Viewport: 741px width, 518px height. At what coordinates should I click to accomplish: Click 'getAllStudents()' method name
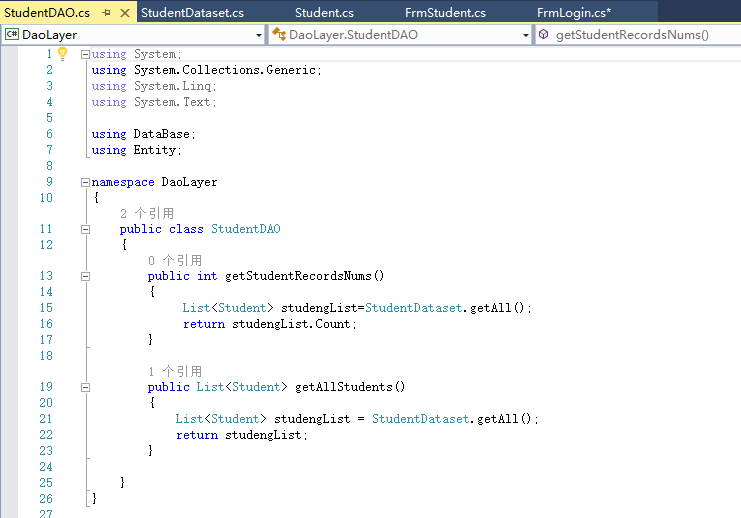(350, 387)
